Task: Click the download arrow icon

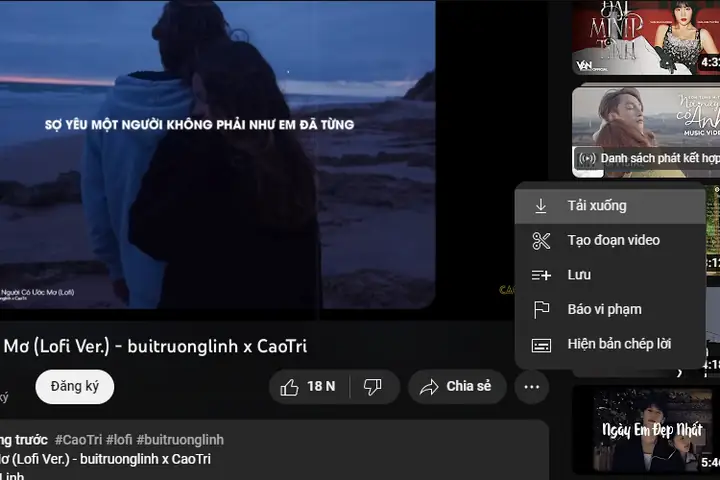Action: 541,206
